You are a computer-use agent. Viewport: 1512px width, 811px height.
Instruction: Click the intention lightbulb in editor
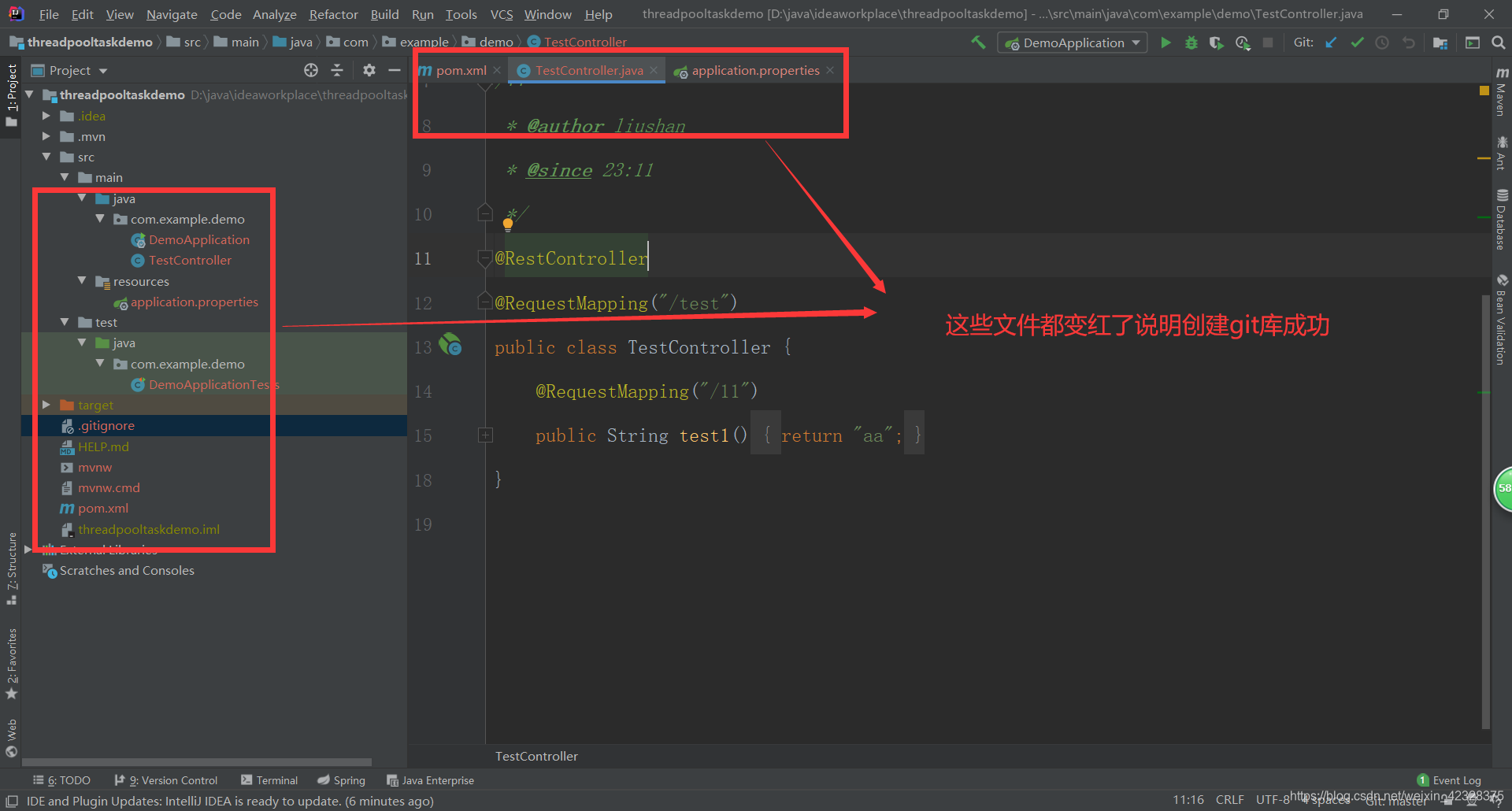508,224
